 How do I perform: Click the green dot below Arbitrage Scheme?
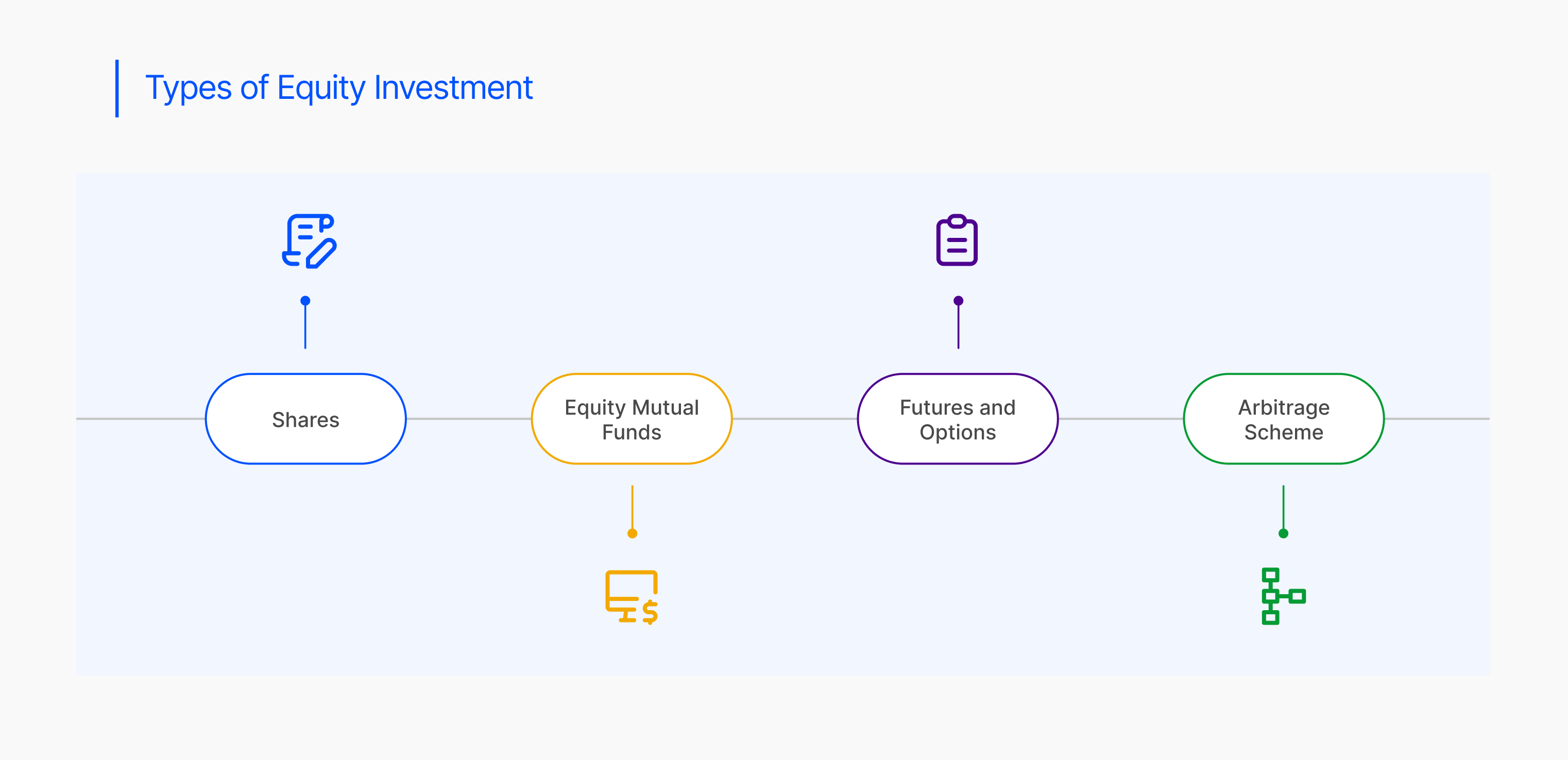point(1283,533)
